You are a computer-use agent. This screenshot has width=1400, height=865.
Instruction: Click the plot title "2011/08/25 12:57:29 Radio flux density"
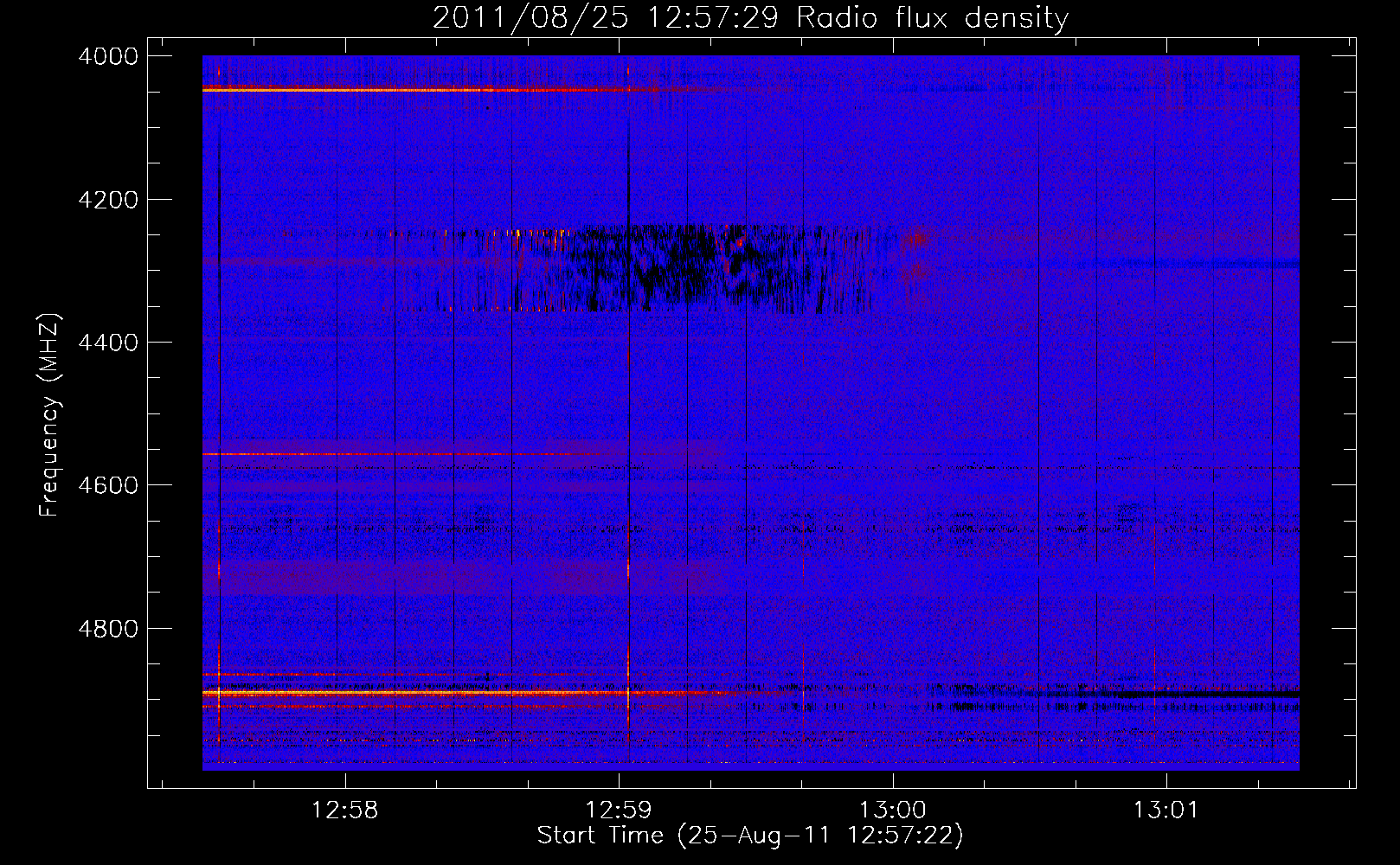tap(750, 17)
